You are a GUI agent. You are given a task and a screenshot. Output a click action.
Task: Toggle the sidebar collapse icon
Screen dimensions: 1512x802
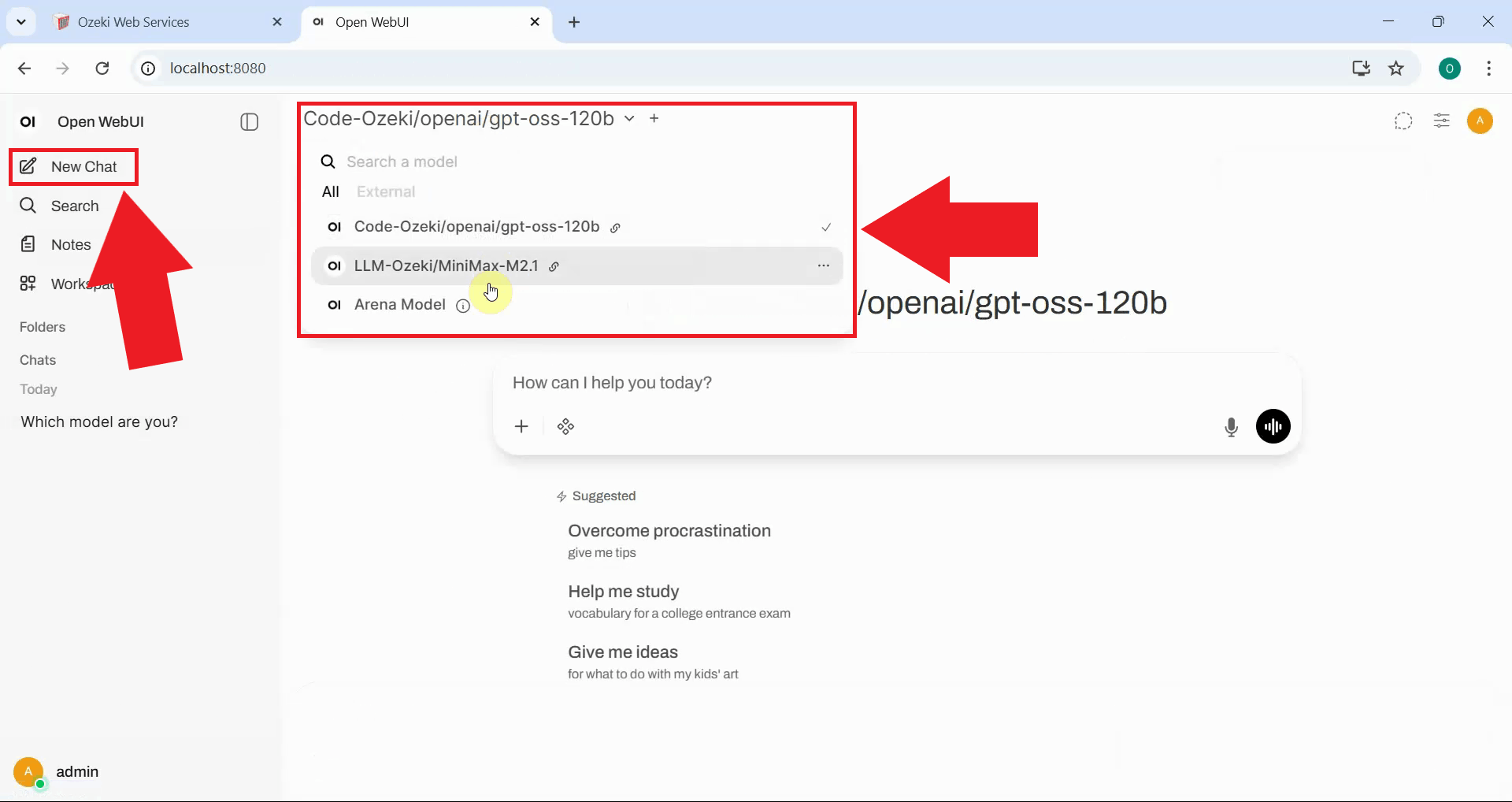point(249,121)
